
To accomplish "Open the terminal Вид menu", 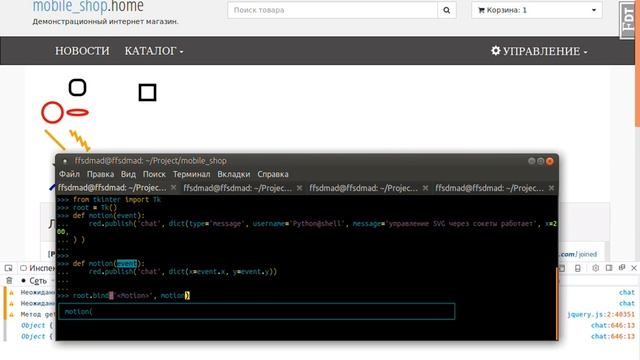I will 128,174.
